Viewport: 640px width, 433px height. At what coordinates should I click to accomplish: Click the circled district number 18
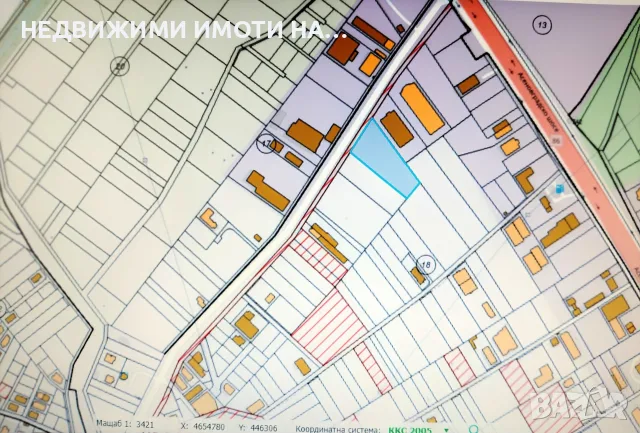coord(426,265)
